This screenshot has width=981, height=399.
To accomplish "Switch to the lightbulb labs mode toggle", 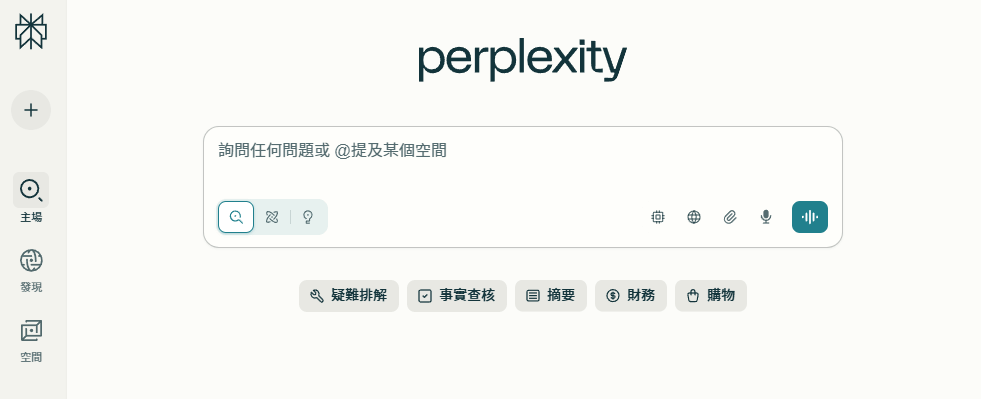I will pyautogui.click(x=307, y=217).
